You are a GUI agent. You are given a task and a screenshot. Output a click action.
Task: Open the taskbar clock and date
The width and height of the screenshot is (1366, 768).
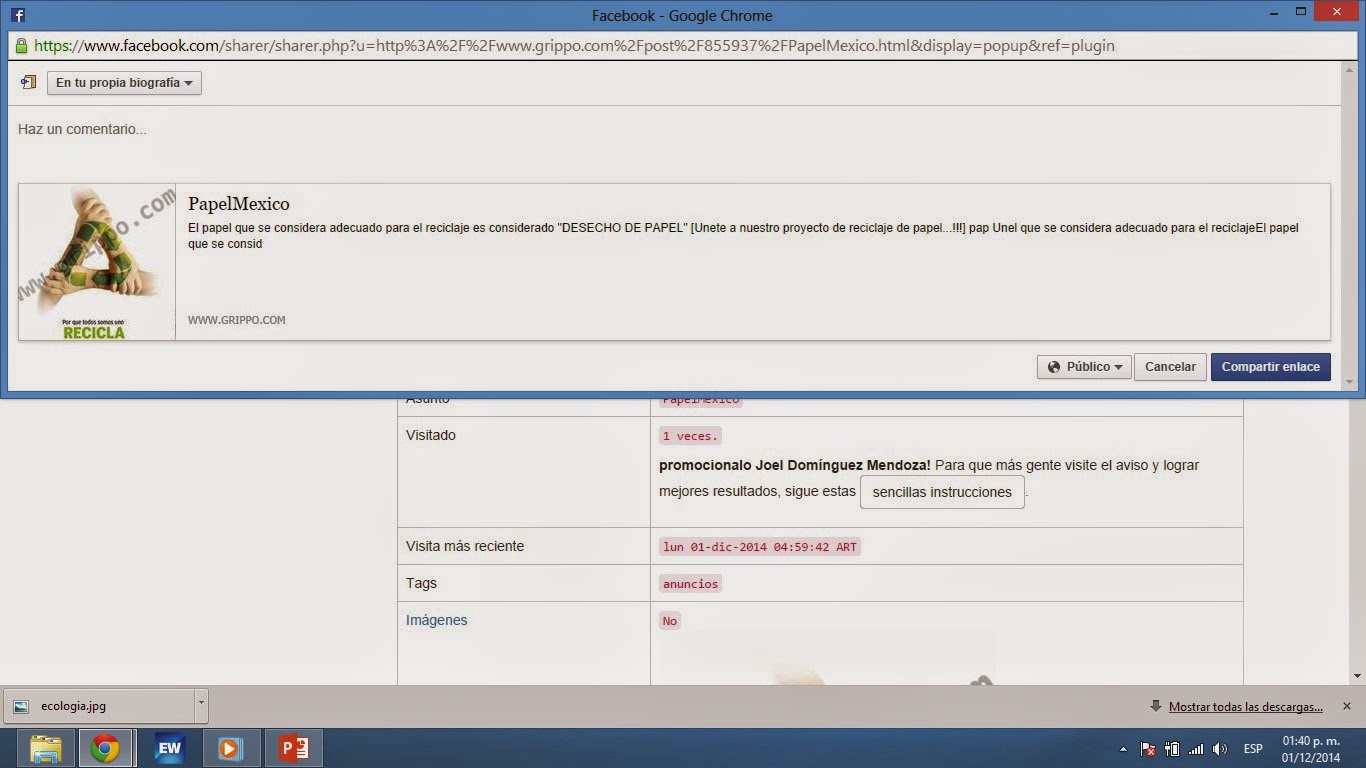coord(1310,749)
